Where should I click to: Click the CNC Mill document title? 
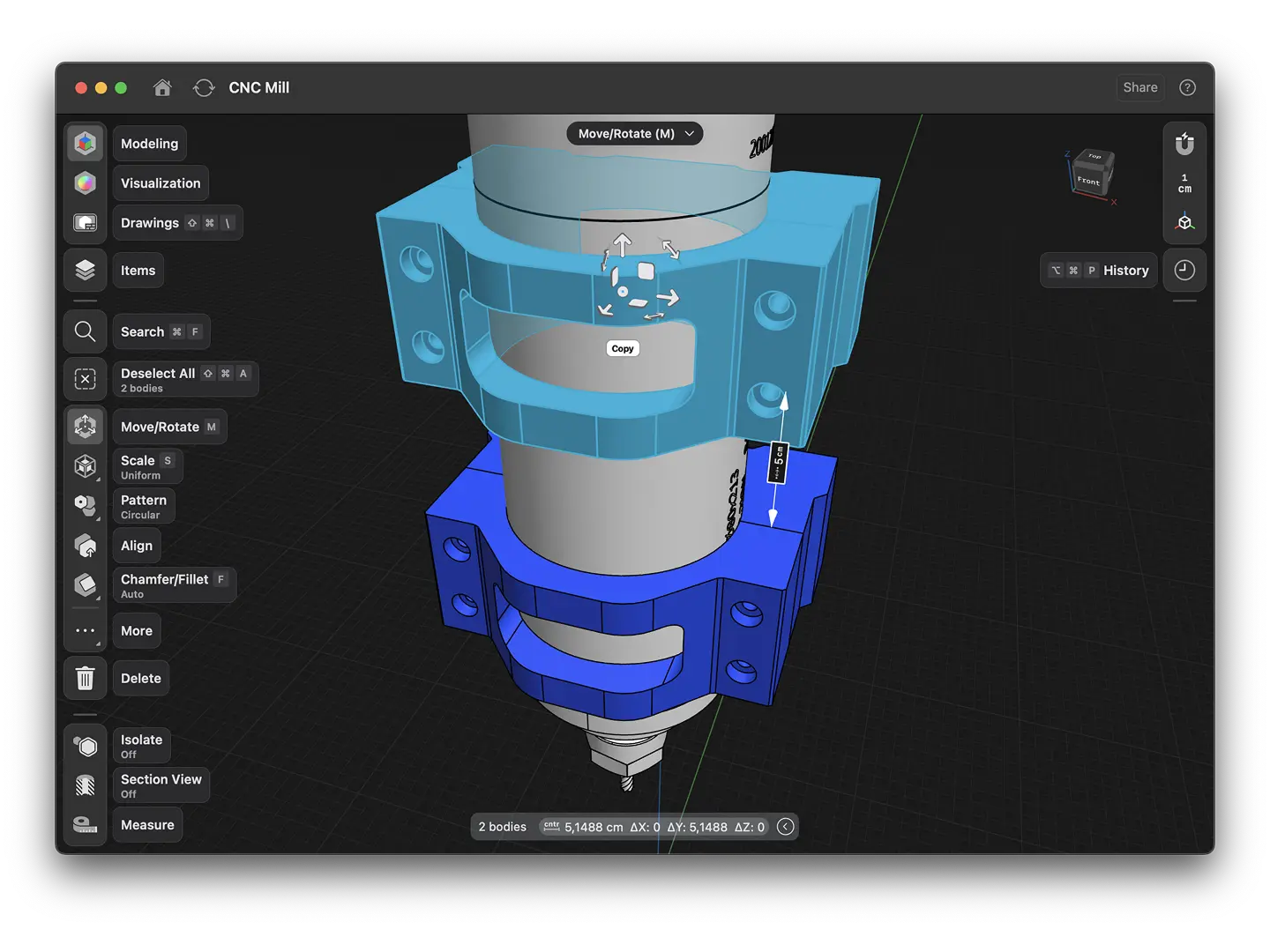coord(258,87)
